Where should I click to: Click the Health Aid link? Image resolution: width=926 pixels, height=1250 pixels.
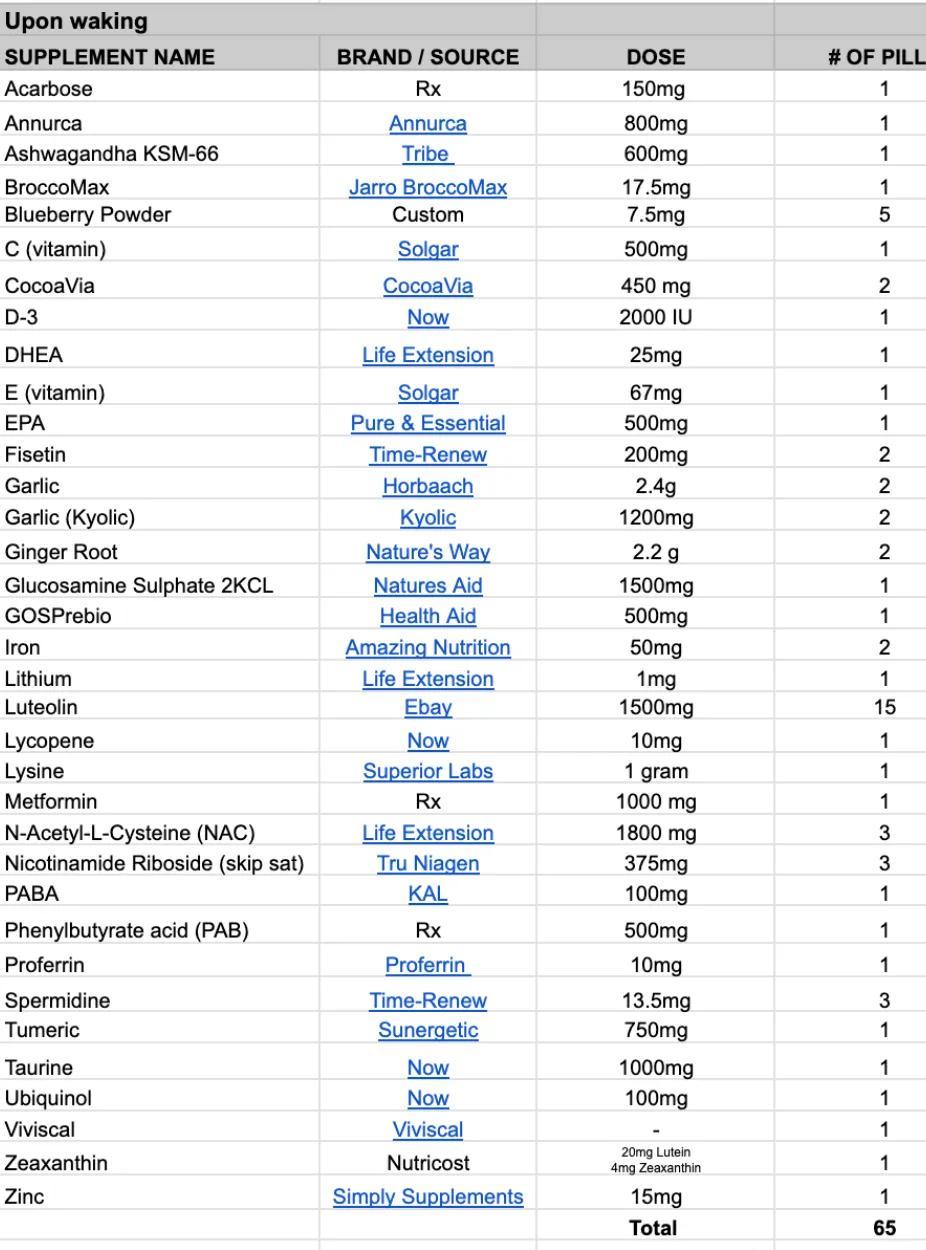tap(427, 616)
